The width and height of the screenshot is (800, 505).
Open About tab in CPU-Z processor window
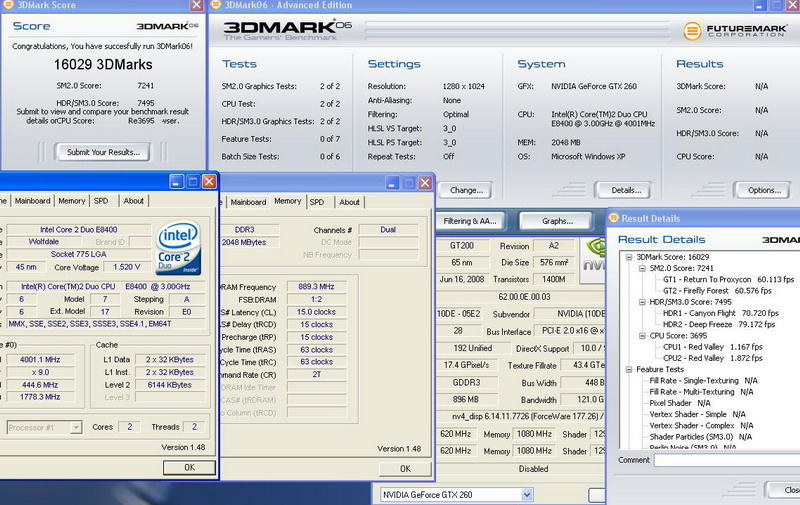click(x=134, y=201)
